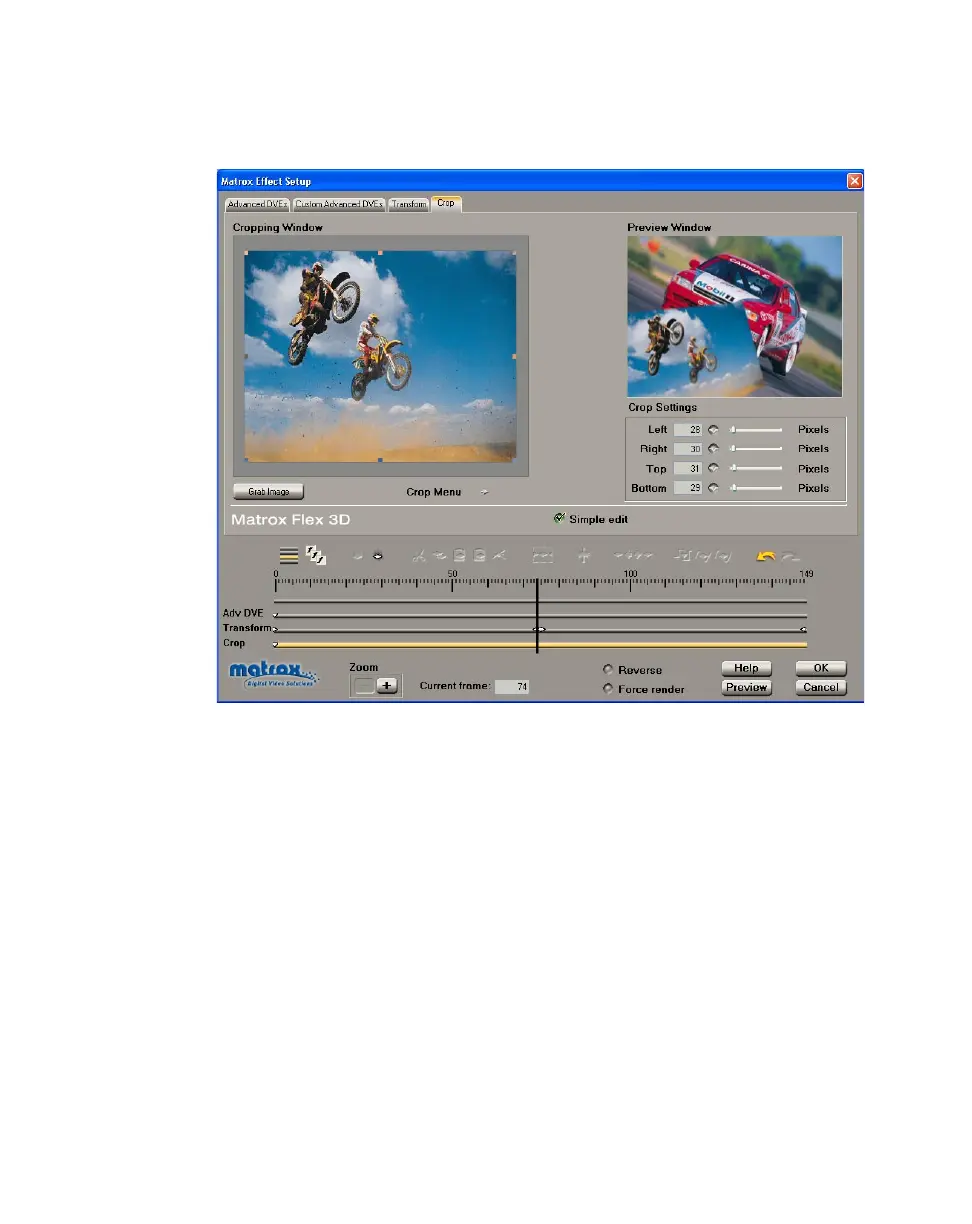Click the Right crop value field
This screenshot has width=972, height=1224.
coord(687,449)
